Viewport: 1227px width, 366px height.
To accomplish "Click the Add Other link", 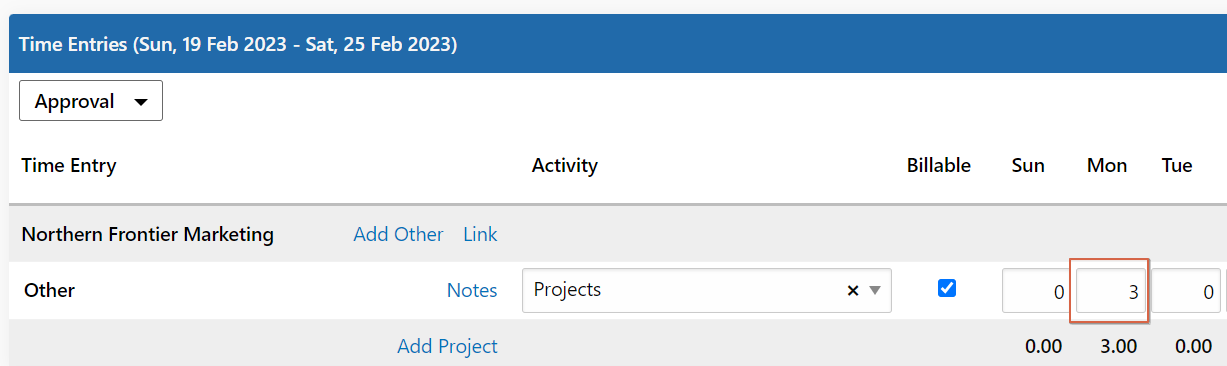I will point(398,234).
